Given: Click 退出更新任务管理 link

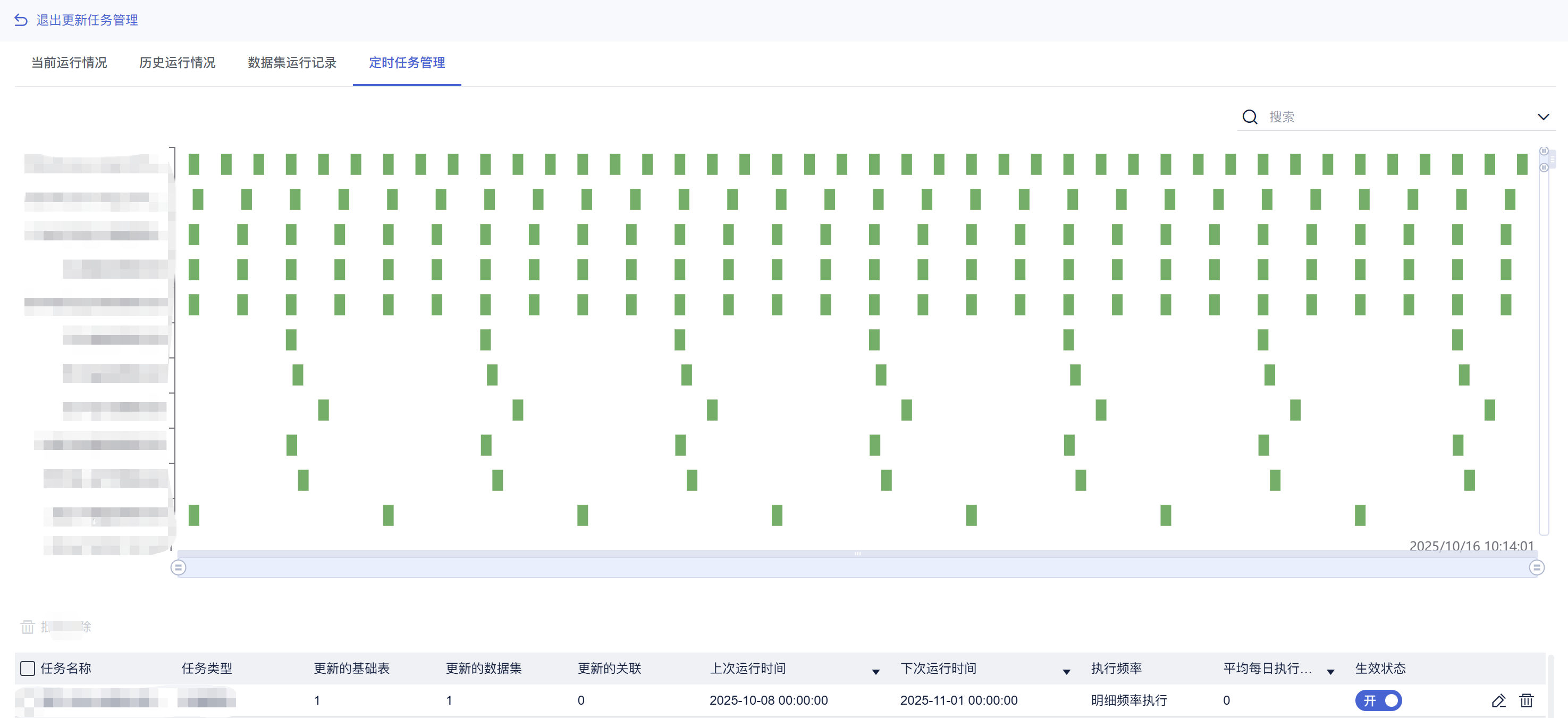Looking at the screenshot, I should [87, 20].
